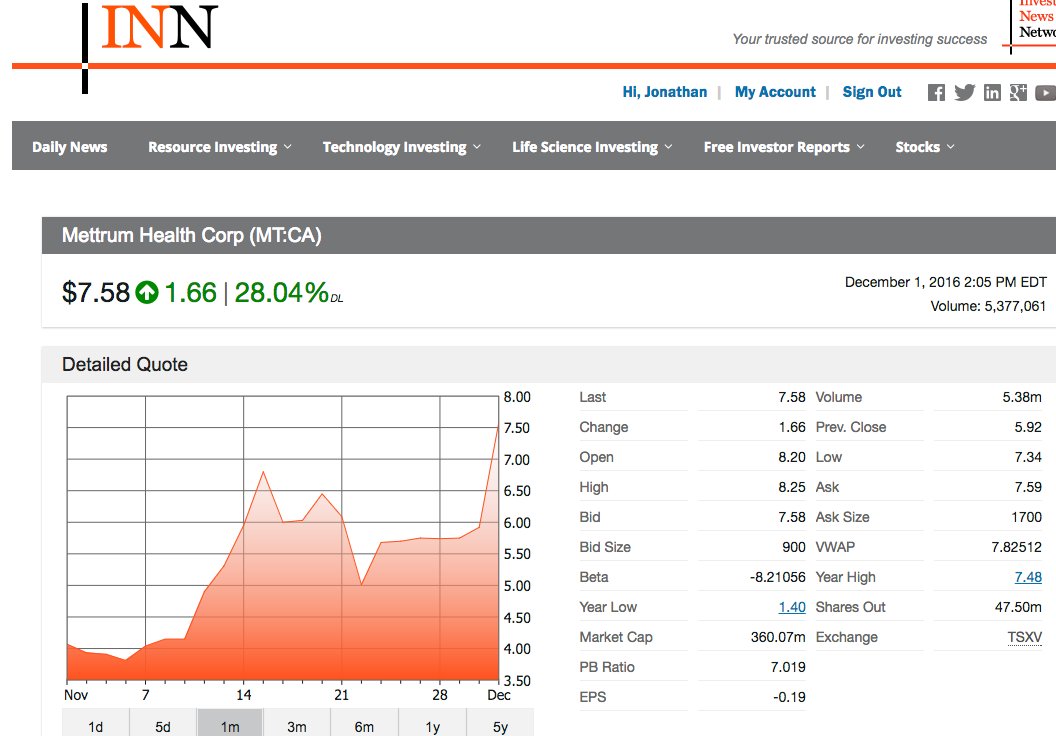Open the INN LinkedIn page icon
1056x736 pixels.
point(992,93)
